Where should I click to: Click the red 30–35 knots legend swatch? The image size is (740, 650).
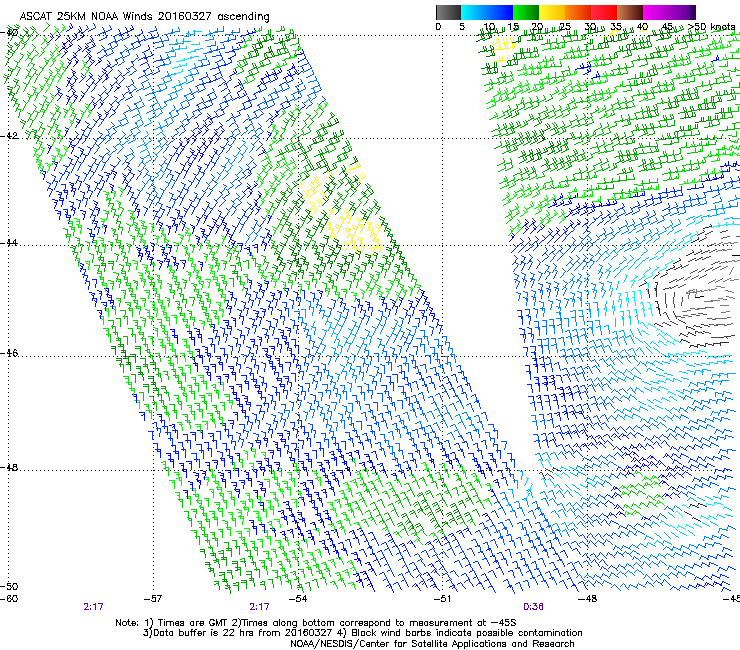604,12
